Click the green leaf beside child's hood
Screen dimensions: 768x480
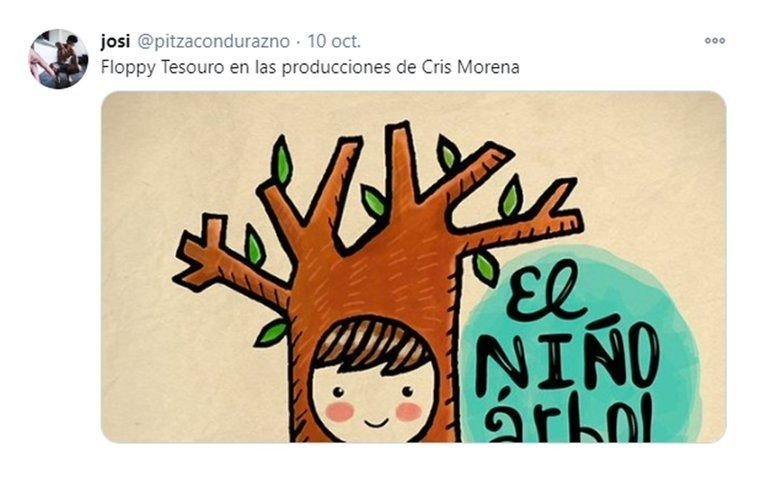pos(271,333)
